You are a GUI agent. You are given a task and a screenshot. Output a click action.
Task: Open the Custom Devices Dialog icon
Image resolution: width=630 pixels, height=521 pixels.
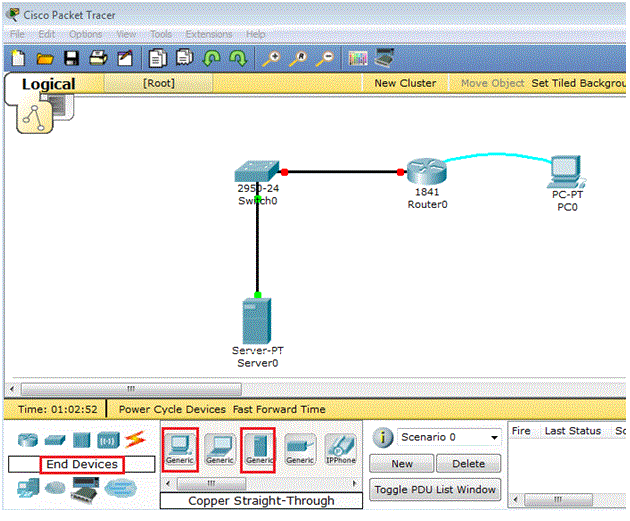384,57
